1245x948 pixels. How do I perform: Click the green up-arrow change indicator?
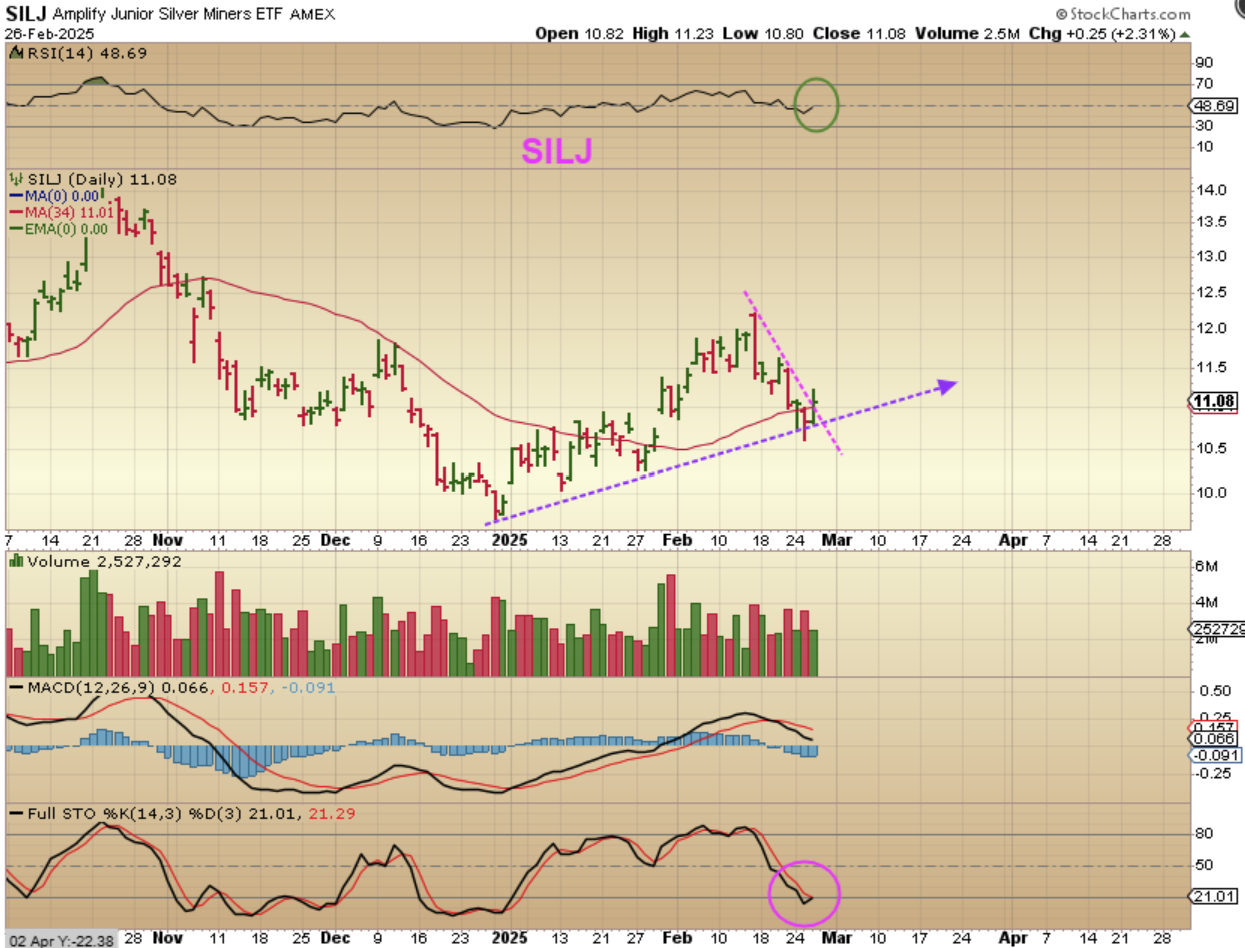click(x=1186, y=33)
